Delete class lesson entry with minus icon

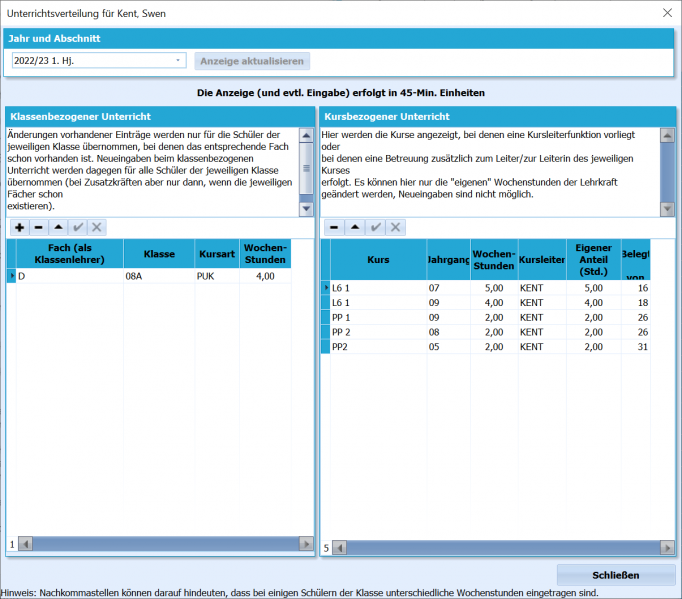point(39,227)
